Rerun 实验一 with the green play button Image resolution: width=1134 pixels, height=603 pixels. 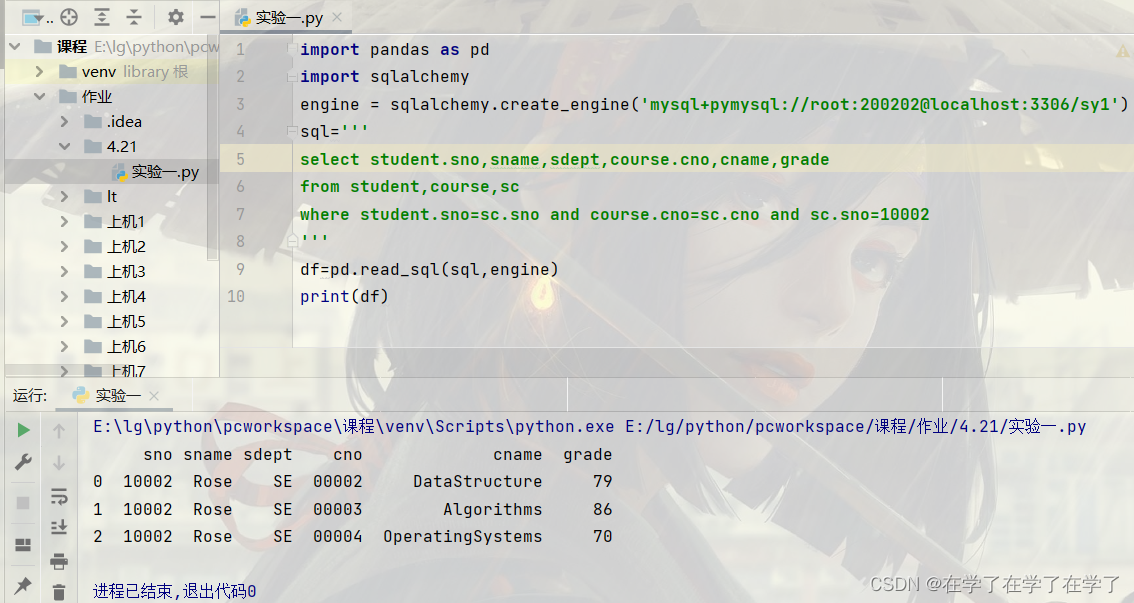click(x=23, y=430)
